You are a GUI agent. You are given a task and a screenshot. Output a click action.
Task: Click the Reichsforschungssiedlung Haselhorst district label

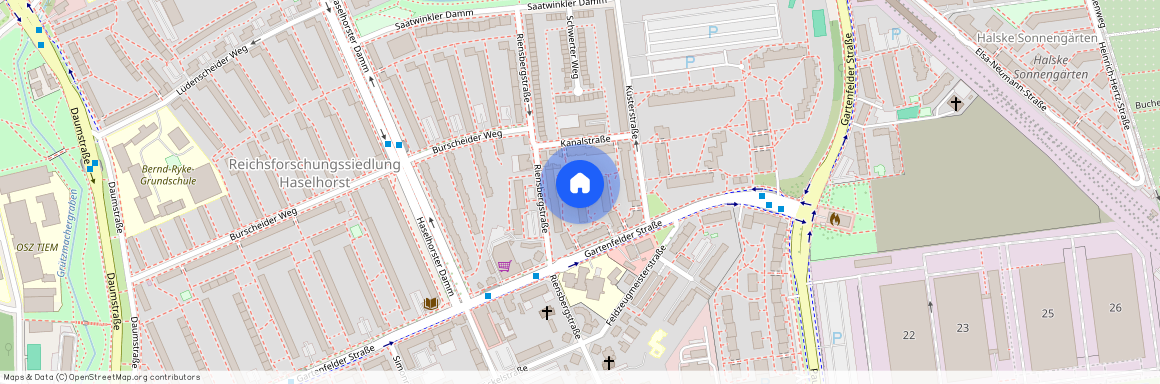pos(314,172)
